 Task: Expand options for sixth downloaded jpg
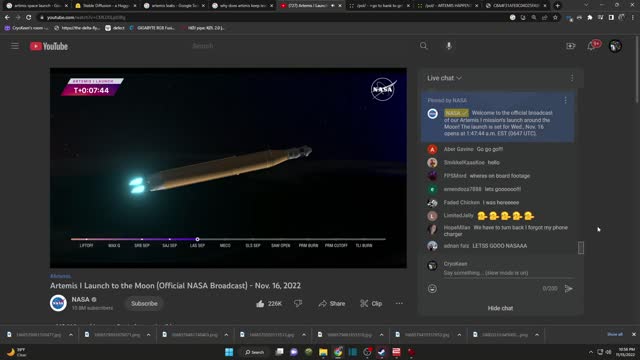pyautogui.click(x=459, y=335)
